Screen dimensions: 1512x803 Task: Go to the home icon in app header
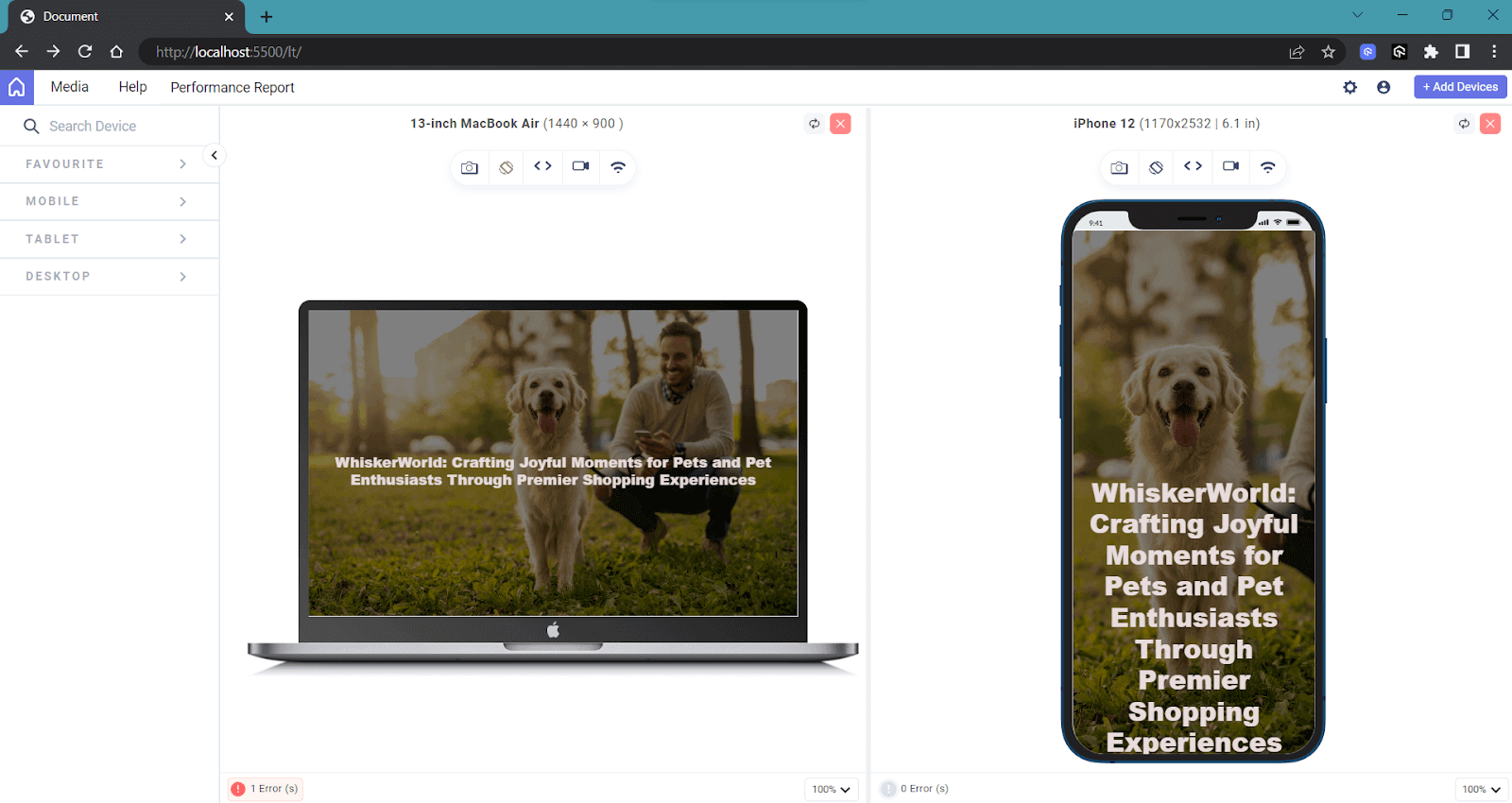point(17,87)
